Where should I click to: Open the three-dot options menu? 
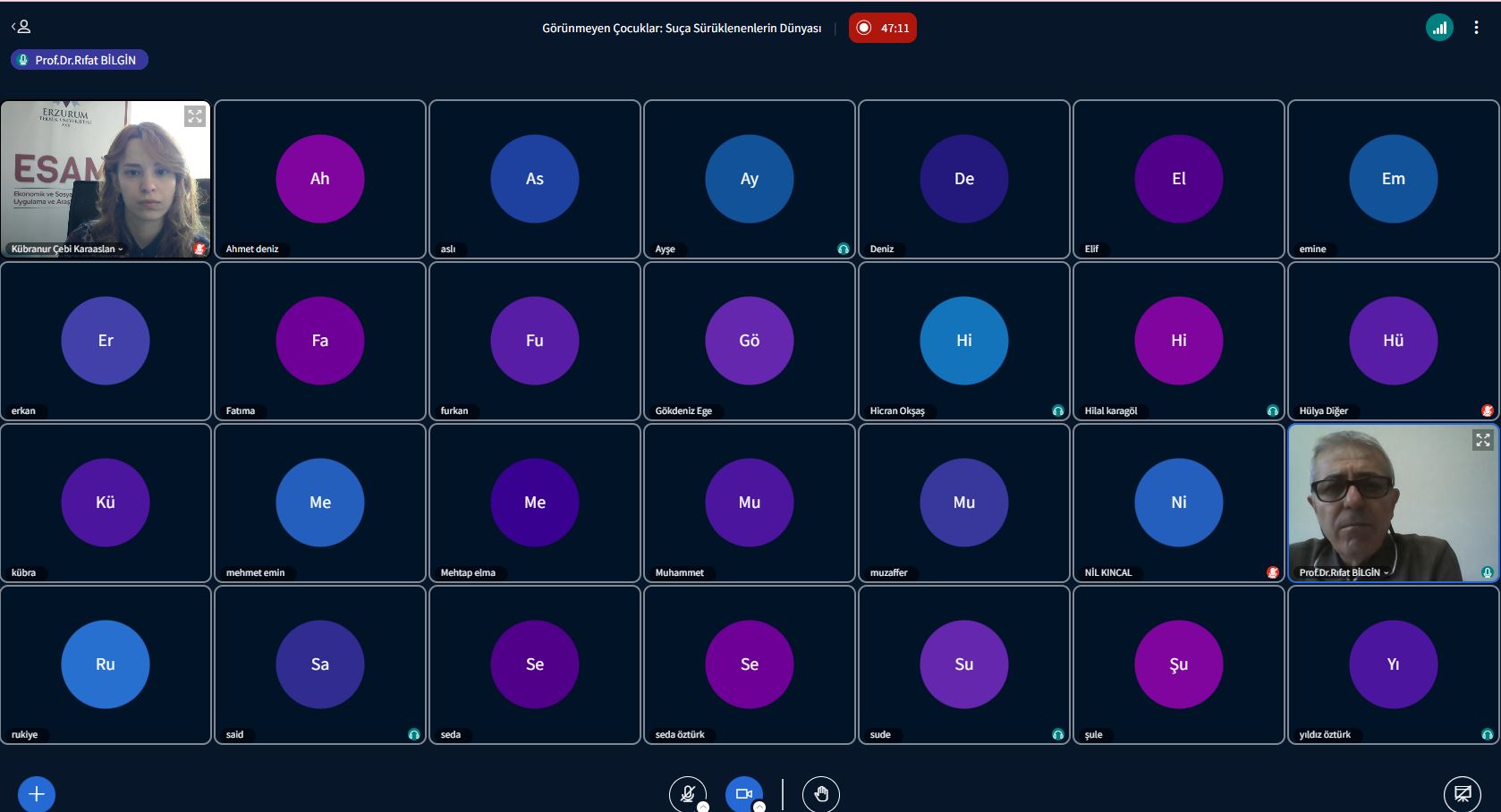[1476, 28]
